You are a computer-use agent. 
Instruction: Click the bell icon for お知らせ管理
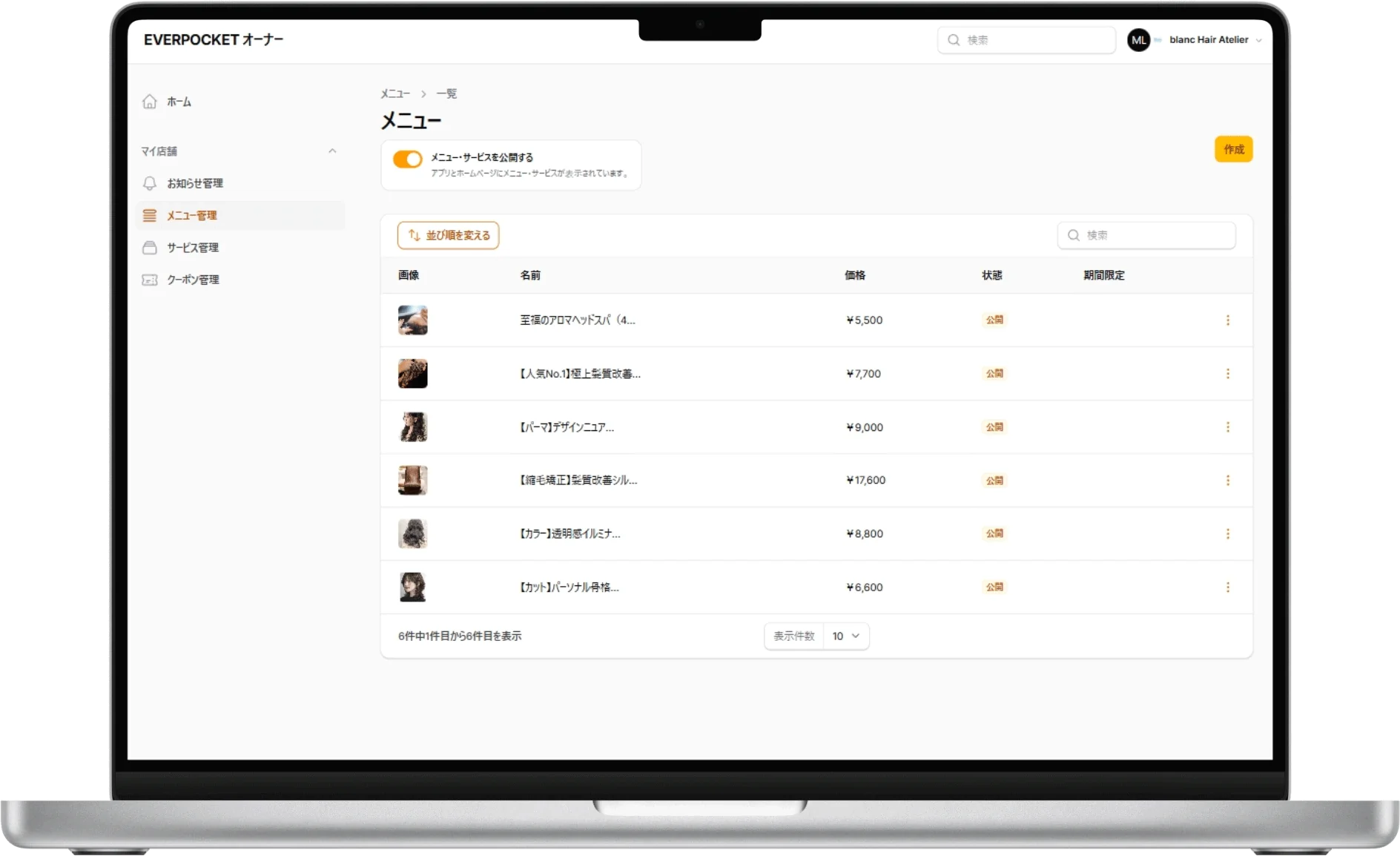pos(150,183)
